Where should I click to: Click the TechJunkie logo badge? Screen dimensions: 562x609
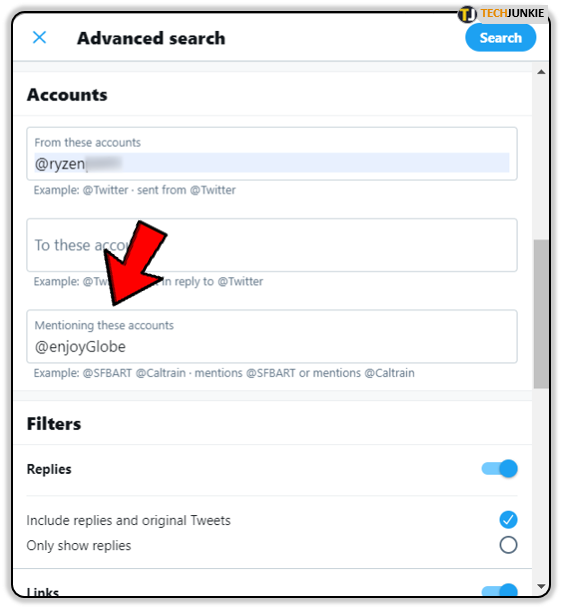click(503, 14)
